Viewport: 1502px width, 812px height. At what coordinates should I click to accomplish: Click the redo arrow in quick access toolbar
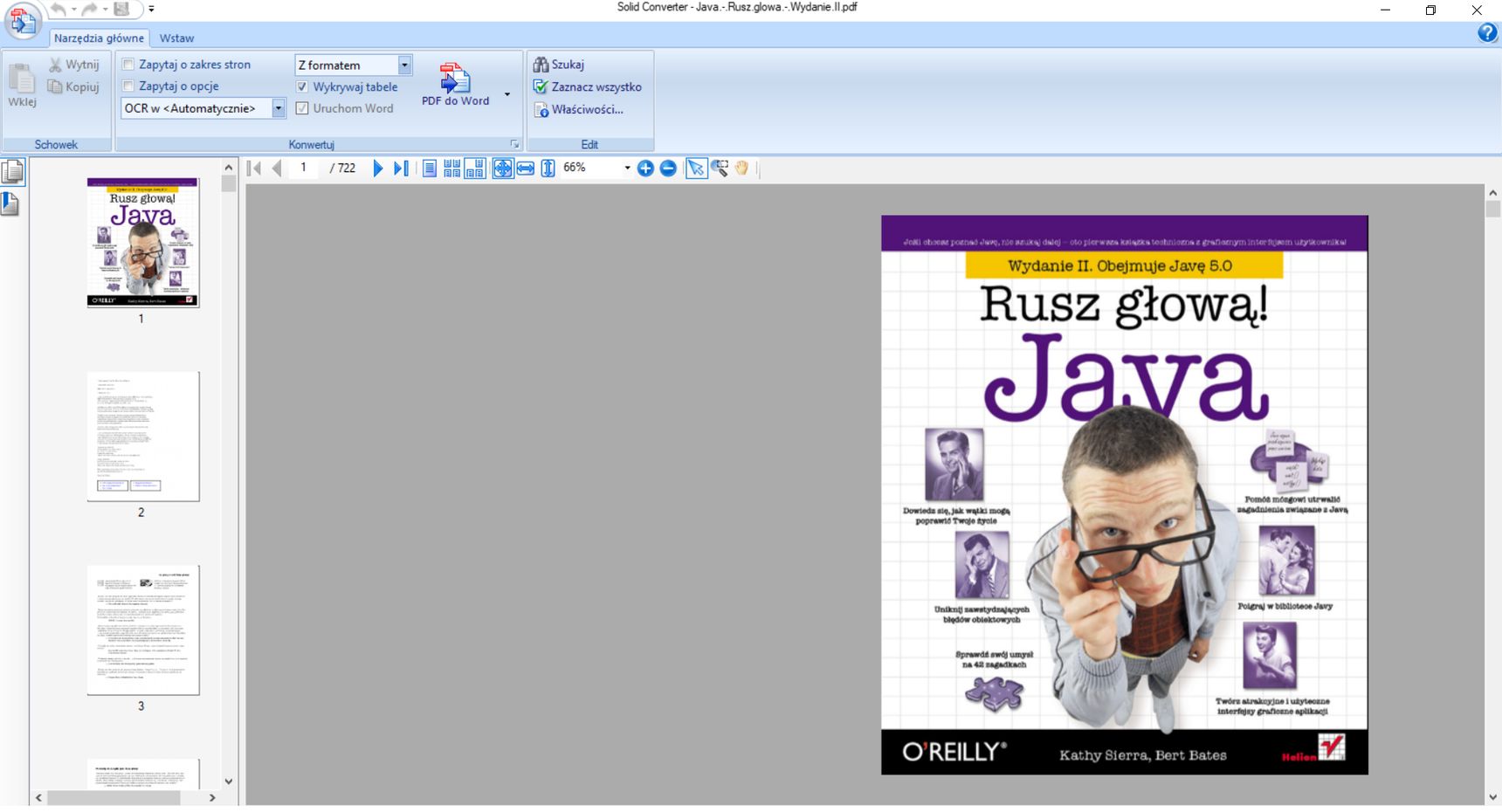[x=89, y=9]
